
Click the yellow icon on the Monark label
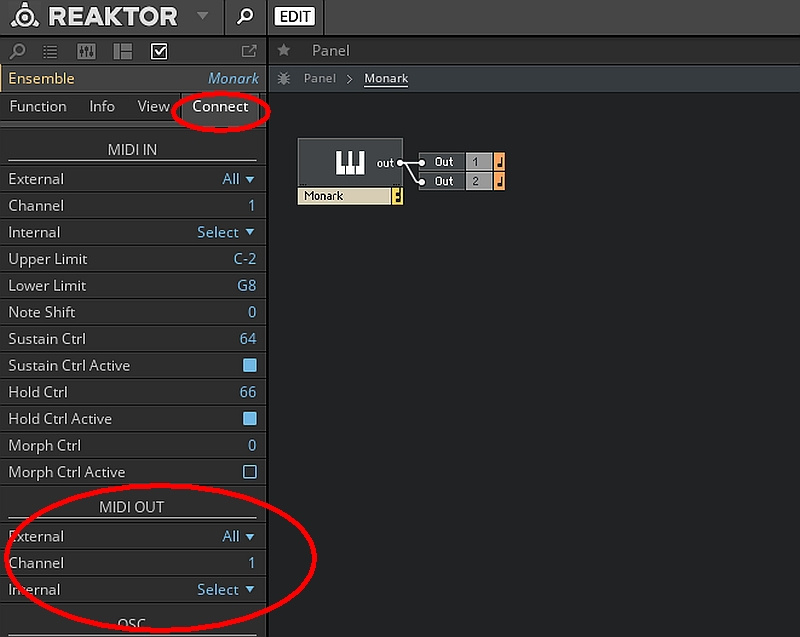[397, 196]
